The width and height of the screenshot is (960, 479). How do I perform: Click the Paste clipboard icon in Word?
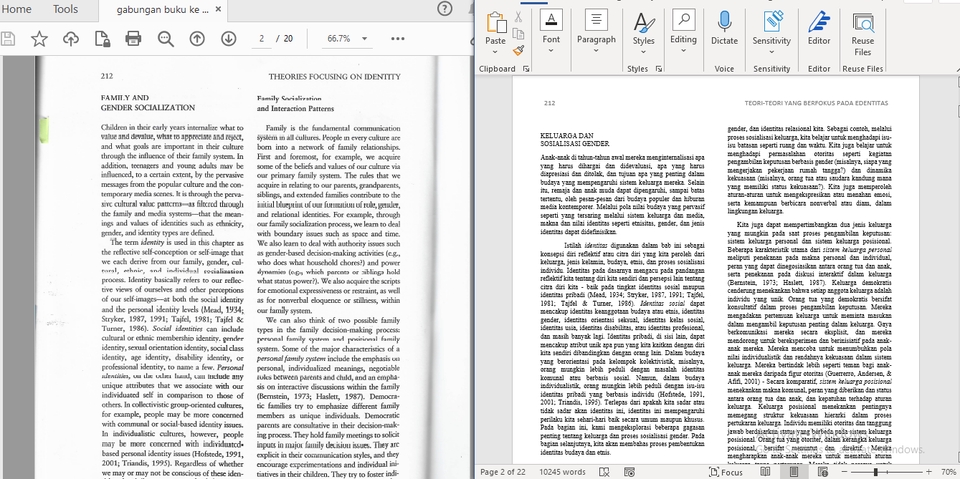tap(496, 23)
